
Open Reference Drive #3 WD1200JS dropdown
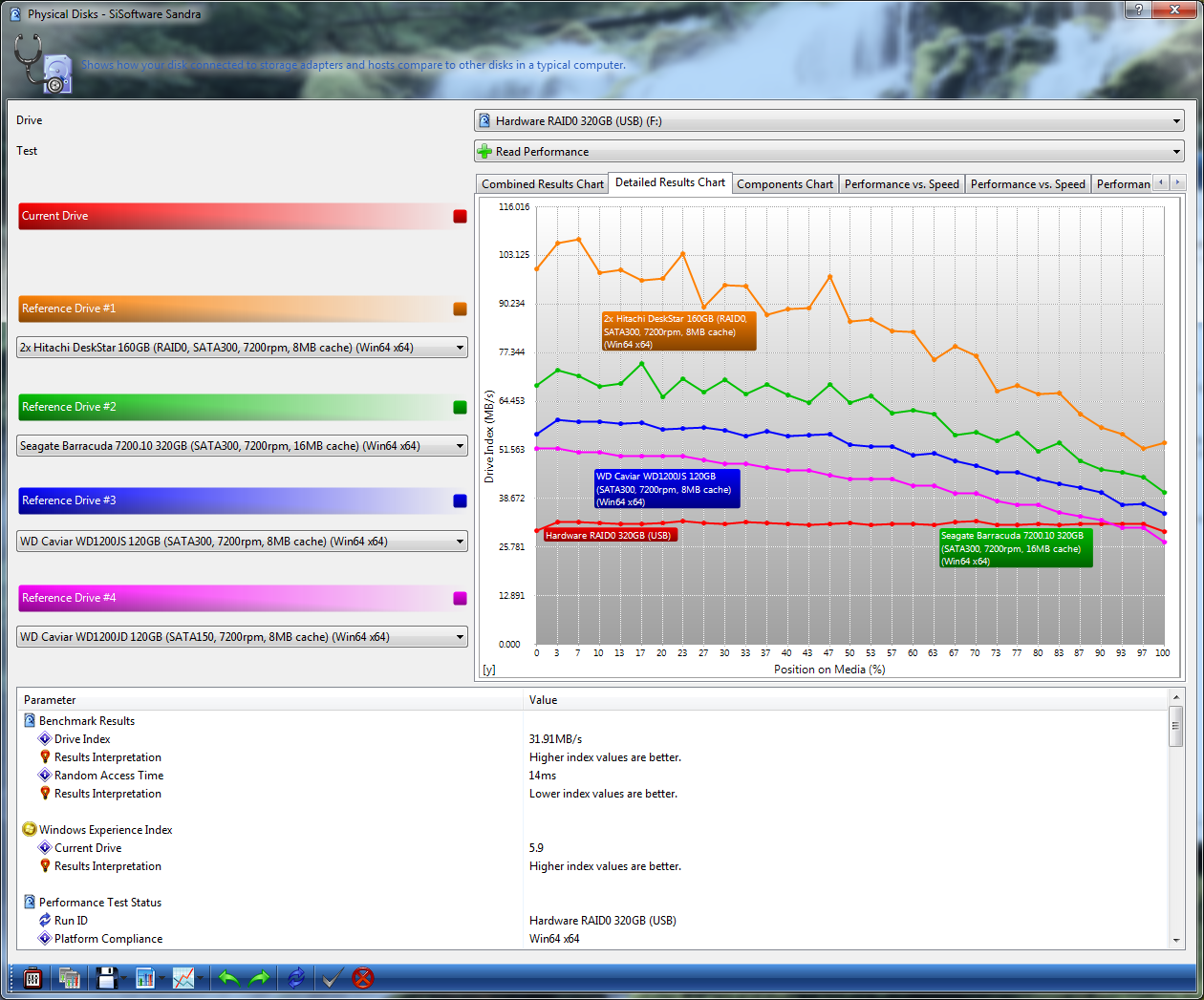[x=243, y=542]
